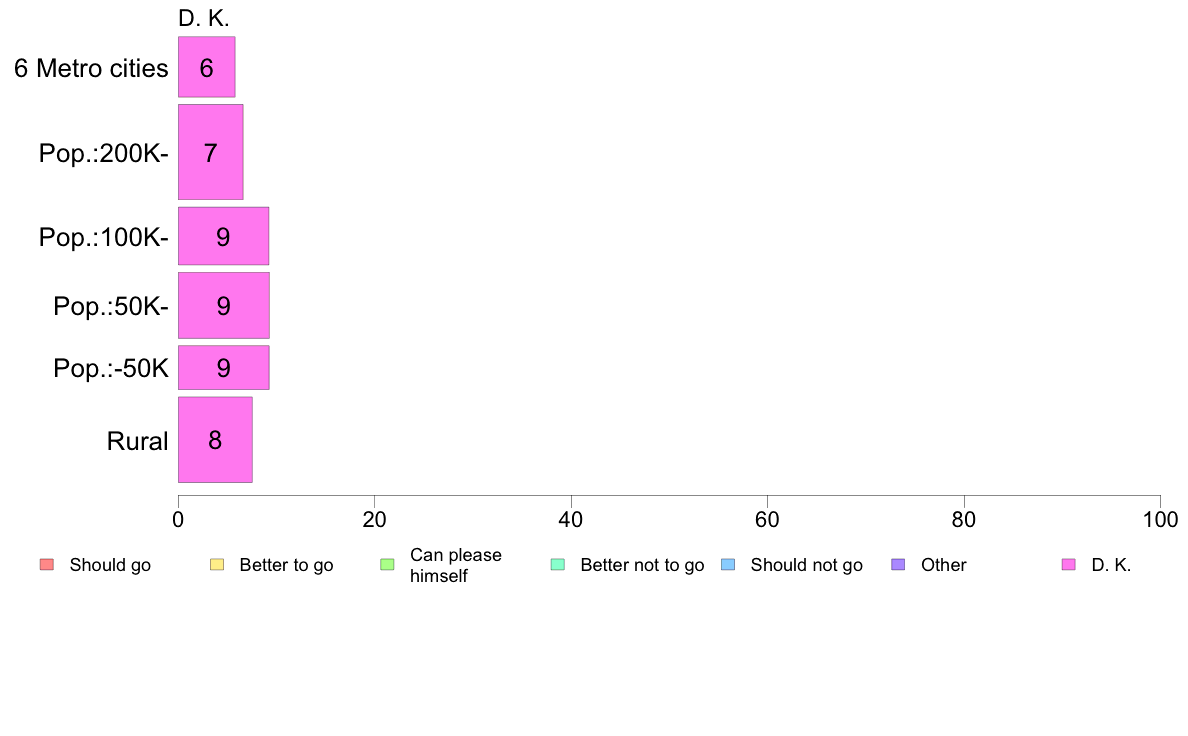Click the Better not to go swatch
The image size is (1188, 736).
[558, 565]
